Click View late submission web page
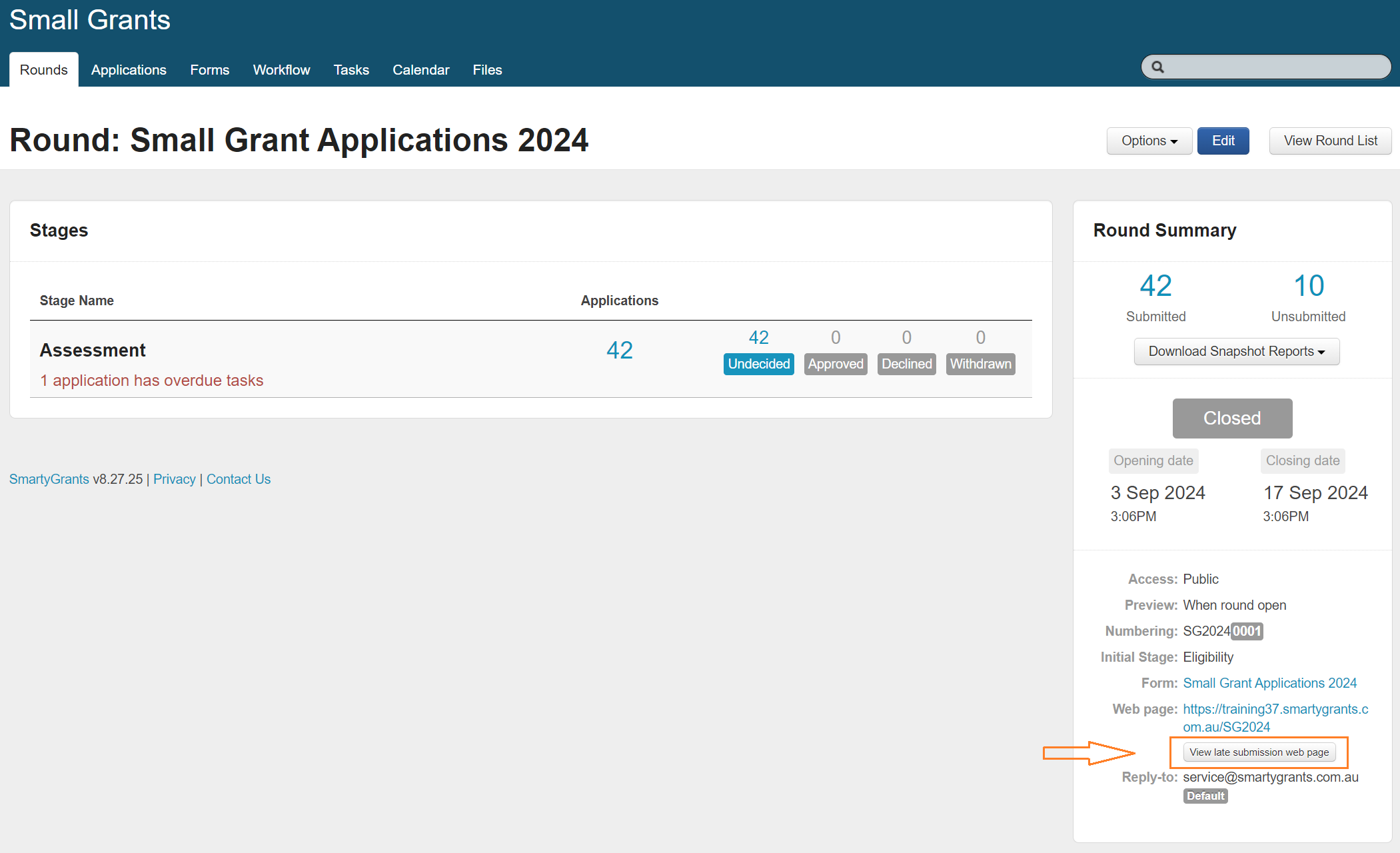The width and height of the screenshot is (1400, 853). click(1259, 752)
